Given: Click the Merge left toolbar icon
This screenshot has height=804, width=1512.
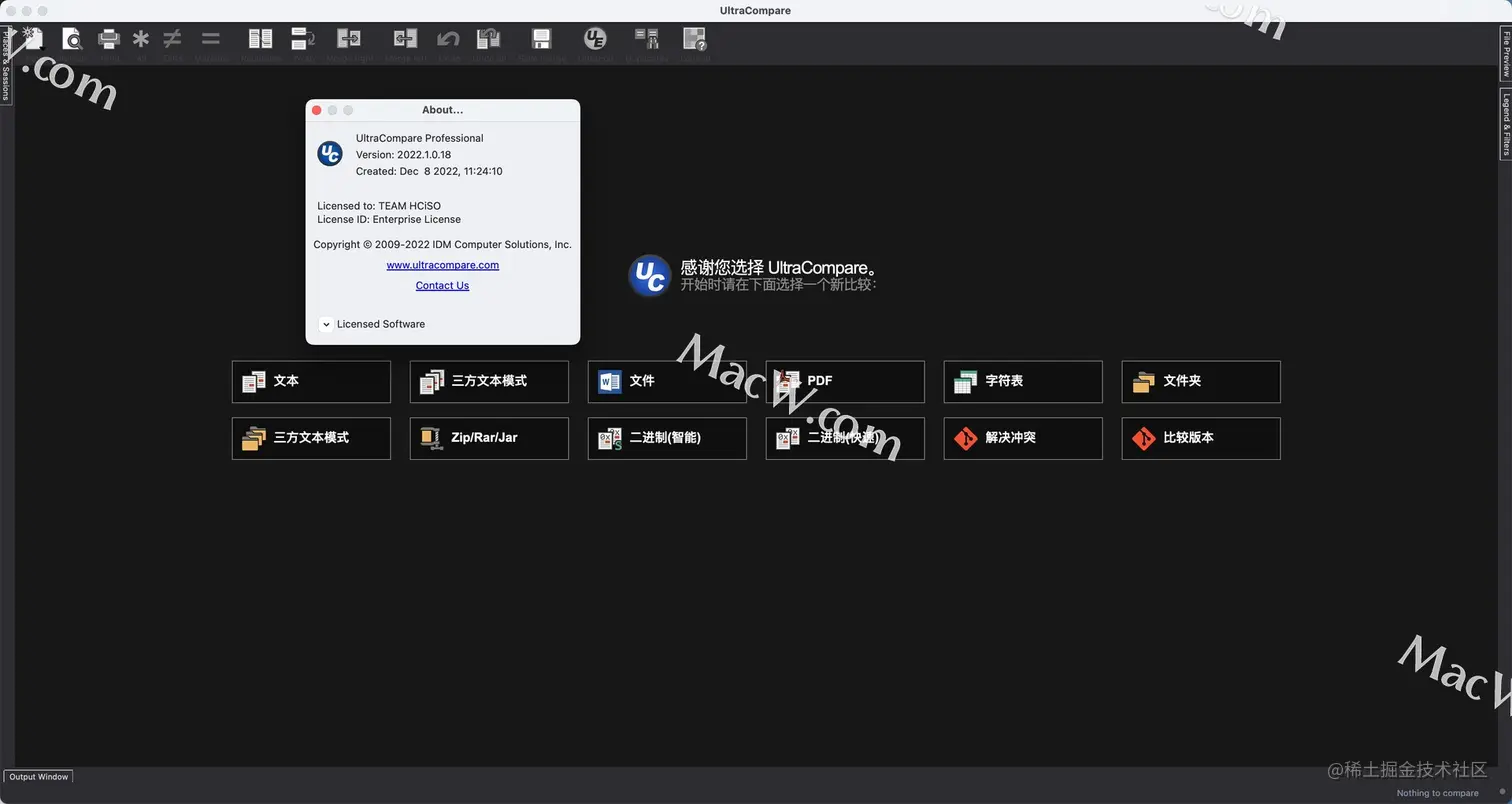Looking at the screenshot, I should coord(405,39).
